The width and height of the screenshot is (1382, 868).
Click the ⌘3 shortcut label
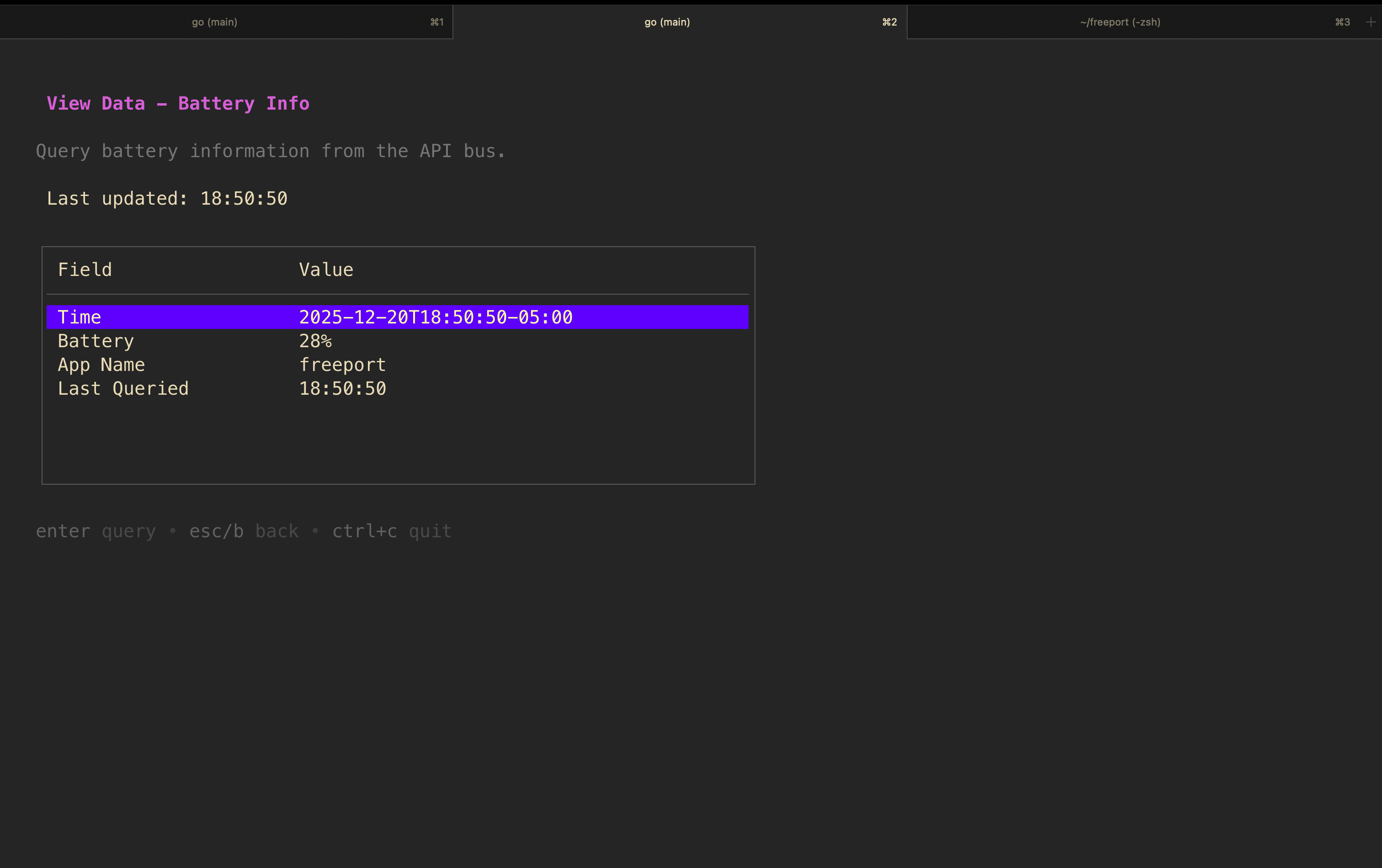1342,22
